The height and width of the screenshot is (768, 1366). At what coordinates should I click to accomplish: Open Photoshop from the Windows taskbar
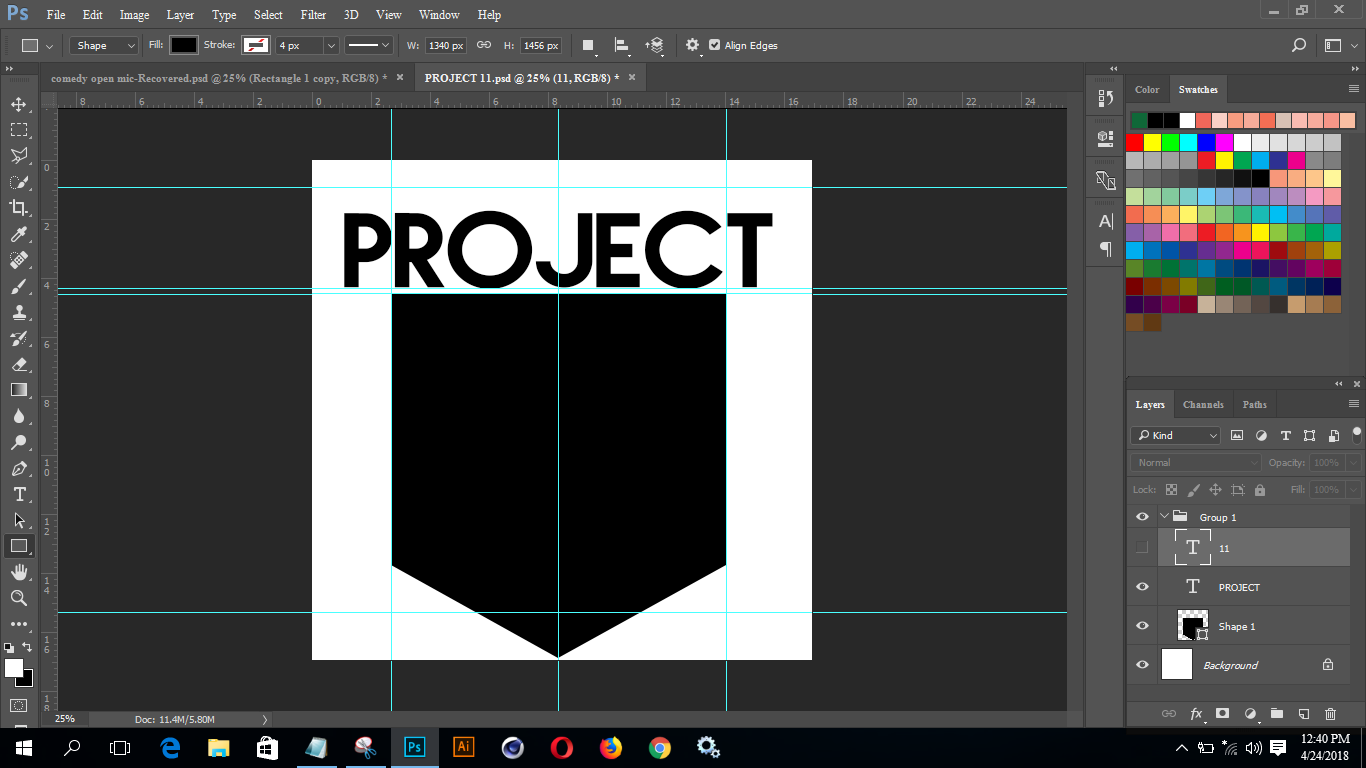tap(414, 746)
